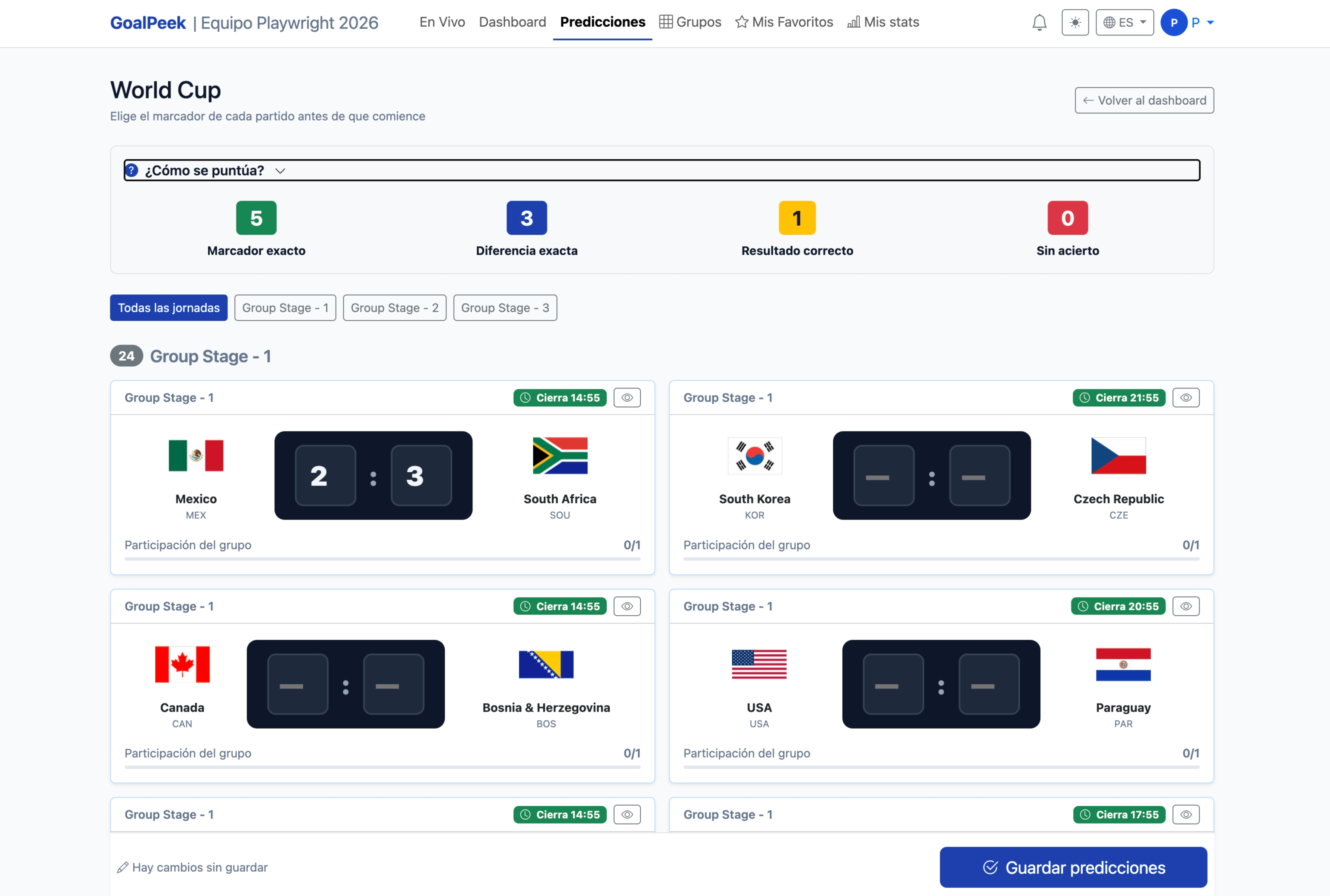This screenshot has height=896, width=1330.
Task: Click the South Korea score box
Action: pyautogui.click(x=884, y=475)
